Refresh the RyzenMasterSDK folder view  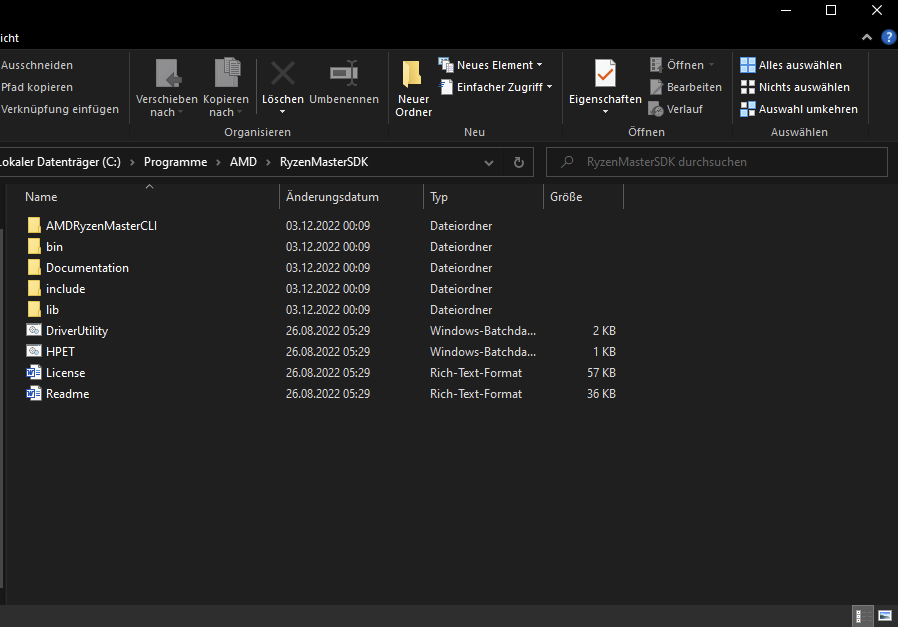tap(518, 163)
